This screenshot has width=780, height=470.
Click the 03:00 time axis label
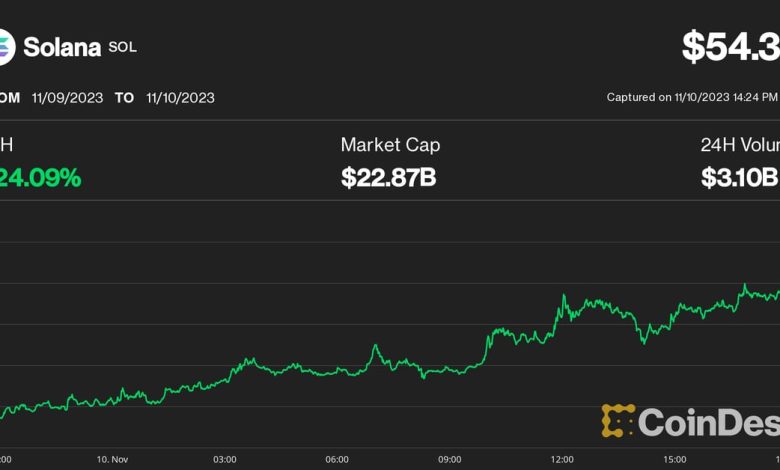tap(224, 459)
